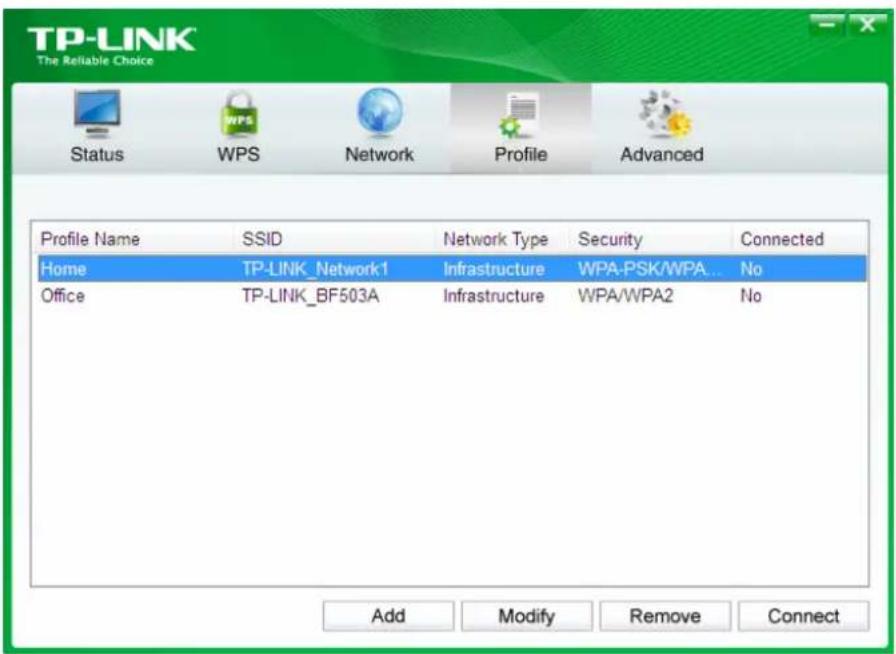Click Infrastructure in the Office row
The height and width of the screenshot is (654, 896).
pyautogui.click(x=494, y=296)
